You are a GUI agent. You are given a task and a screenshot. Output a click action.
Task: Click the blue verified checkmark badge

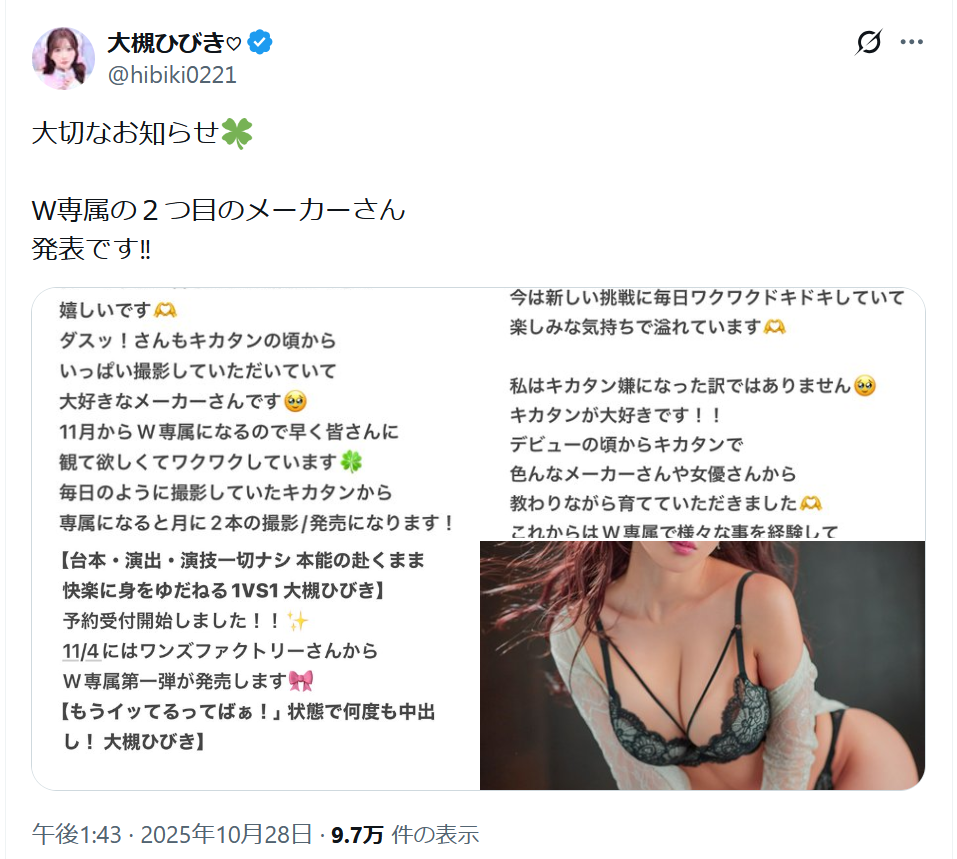click(260, 42)
